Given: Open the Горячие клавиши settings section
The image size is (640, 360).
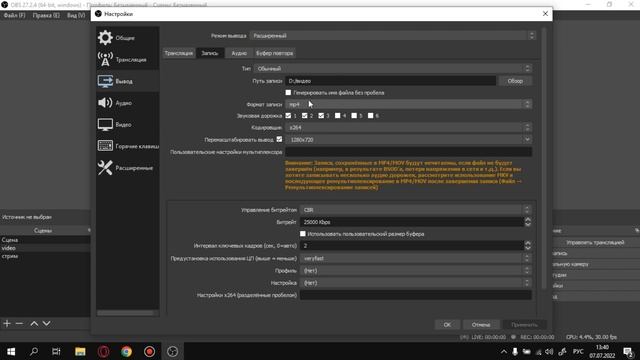Looking at the screenshot, I should pos(127,146).
